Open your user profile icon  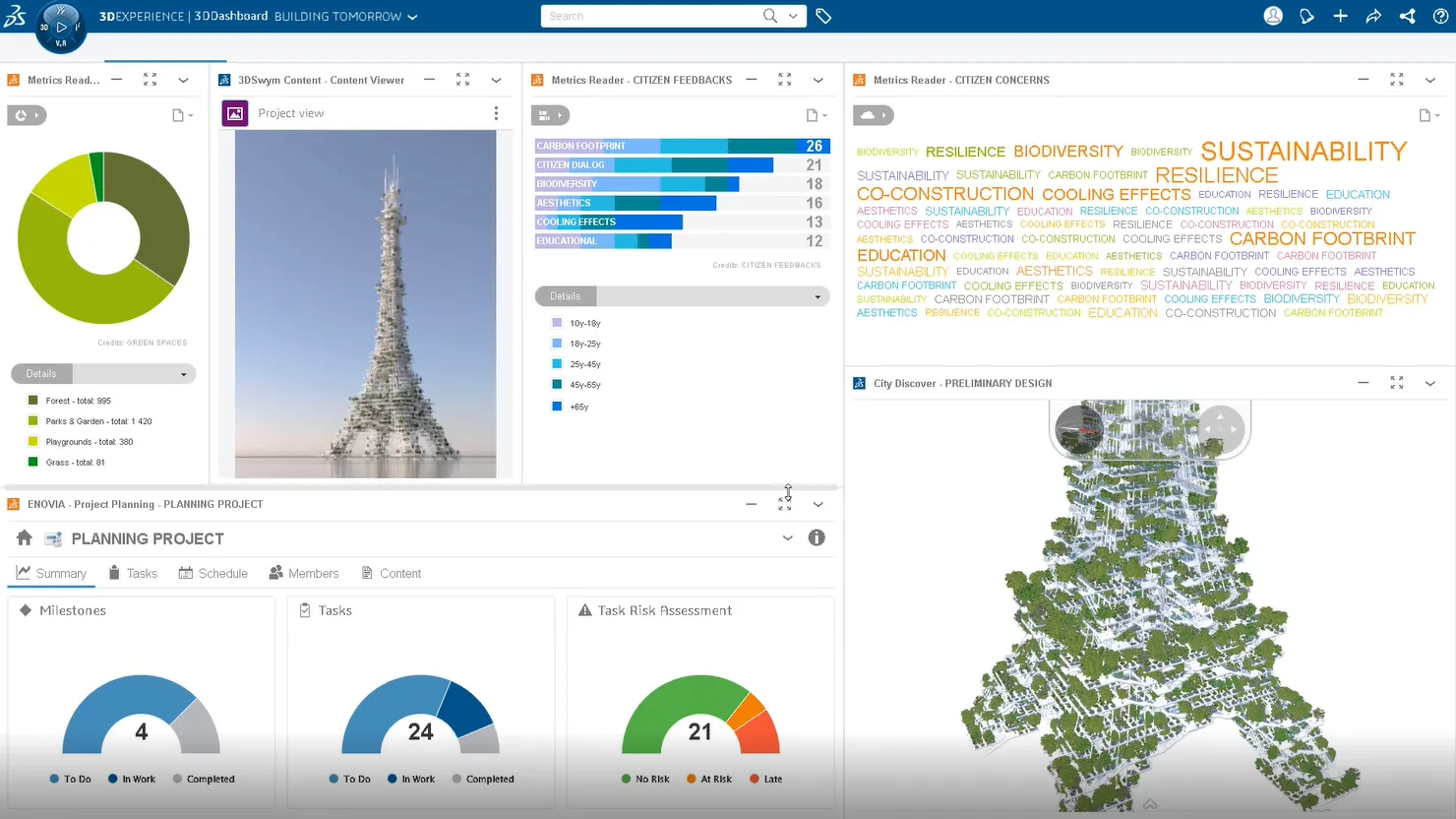pyautogui.click(x=1272, y=16)
